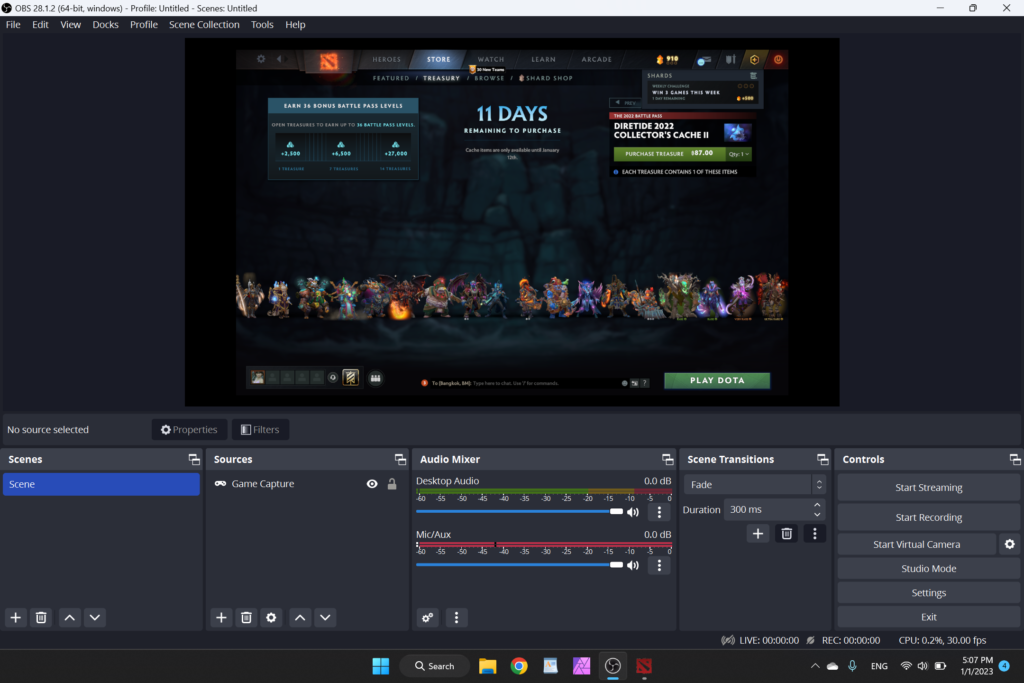Open the File menu
This screenshot has height=683, width=1024.
(x=13, y=25)
